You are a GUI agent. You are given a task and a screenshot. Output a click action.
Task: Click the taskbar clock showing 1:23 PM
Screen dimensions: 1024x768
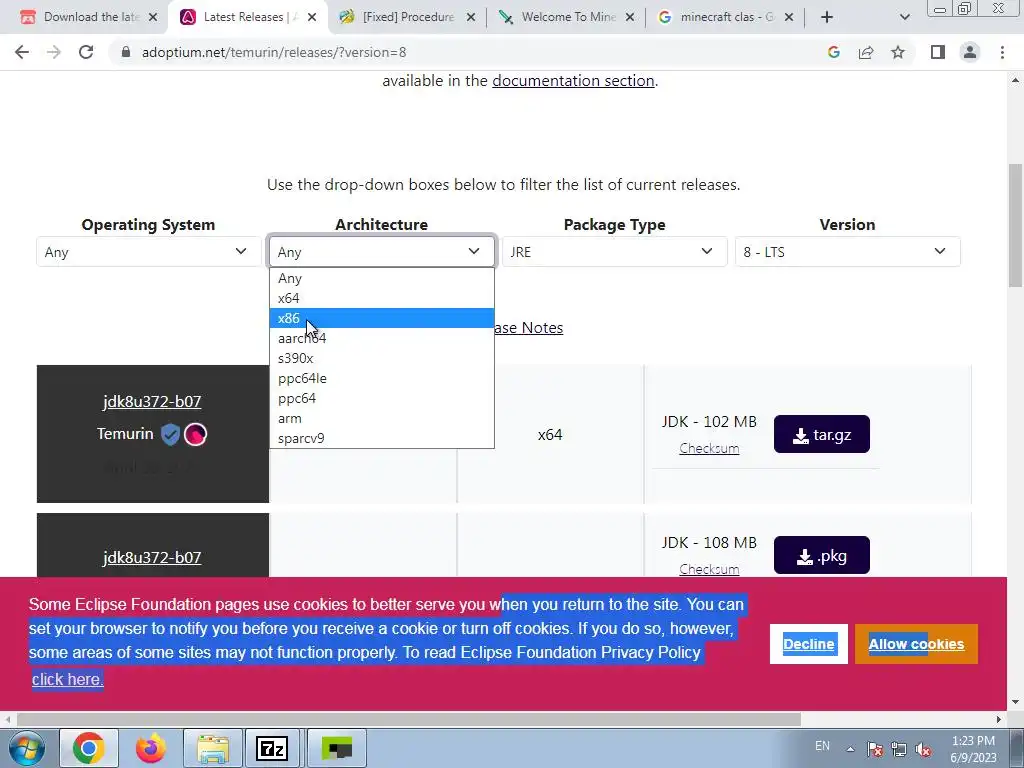pos(973,749)
